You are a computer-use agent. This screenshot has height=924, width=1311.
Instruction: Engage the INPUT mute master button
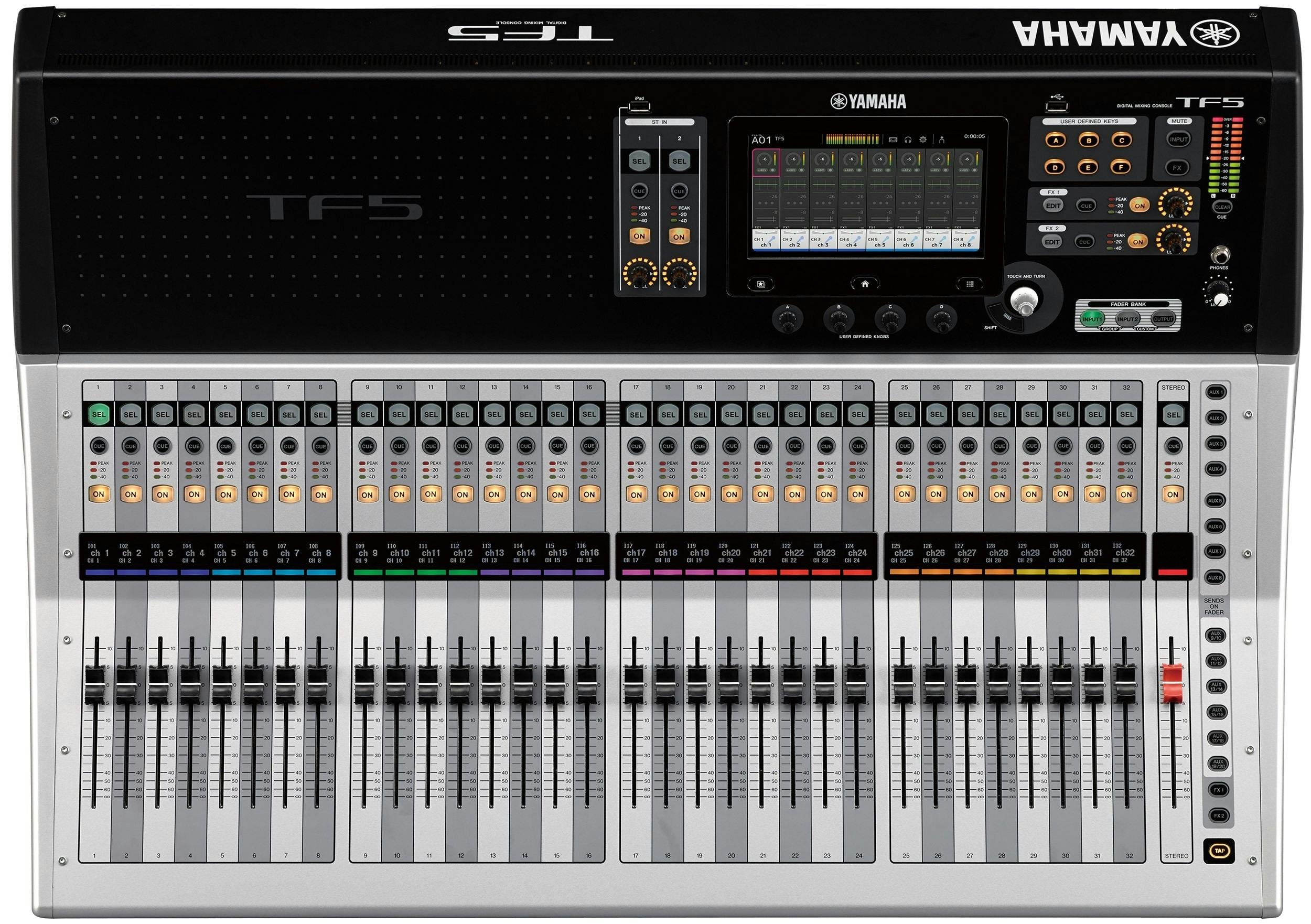1178,139
